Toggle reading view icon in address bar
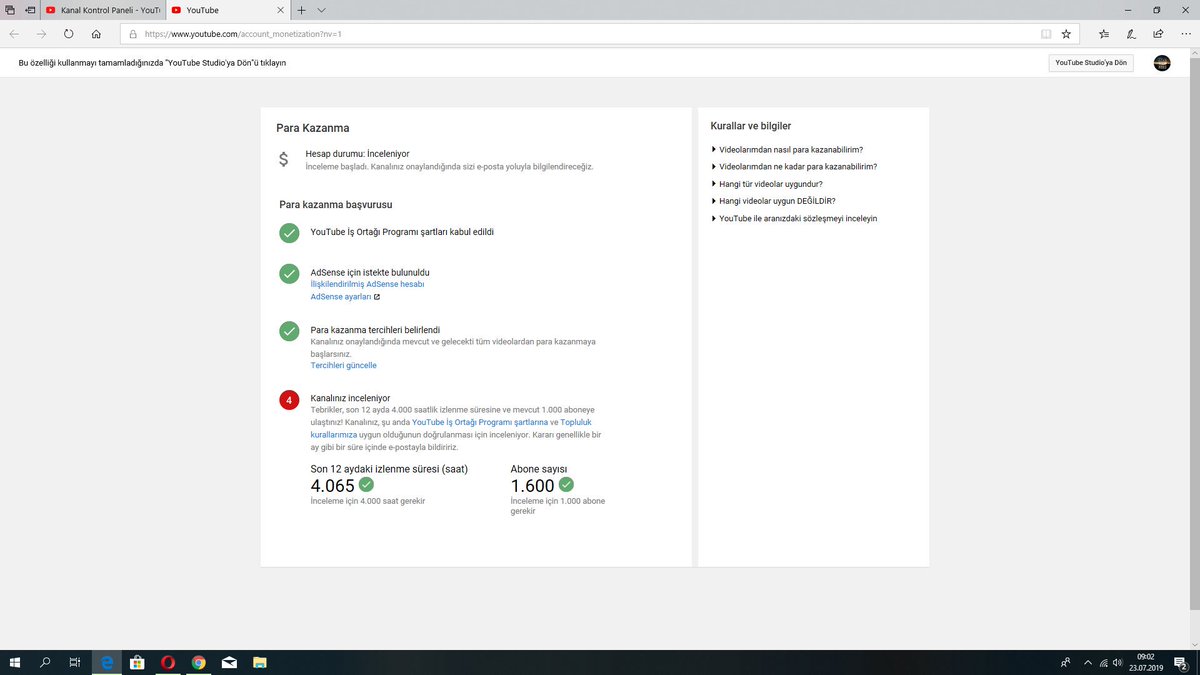The image size is (1200, 675). (1046, 33)
